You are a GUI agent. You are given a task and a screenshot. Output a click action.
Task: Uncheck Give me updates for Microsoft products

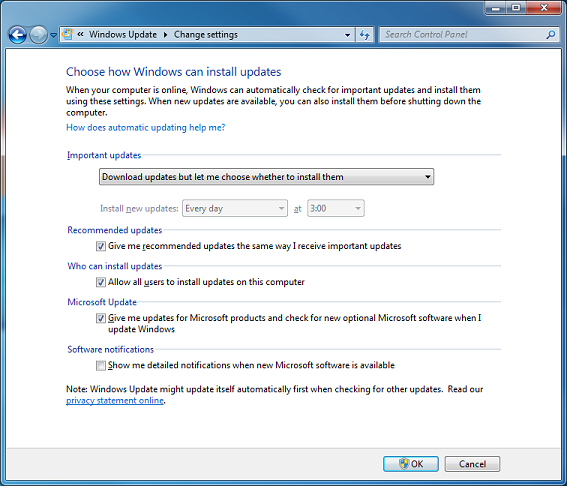point(101,318)
